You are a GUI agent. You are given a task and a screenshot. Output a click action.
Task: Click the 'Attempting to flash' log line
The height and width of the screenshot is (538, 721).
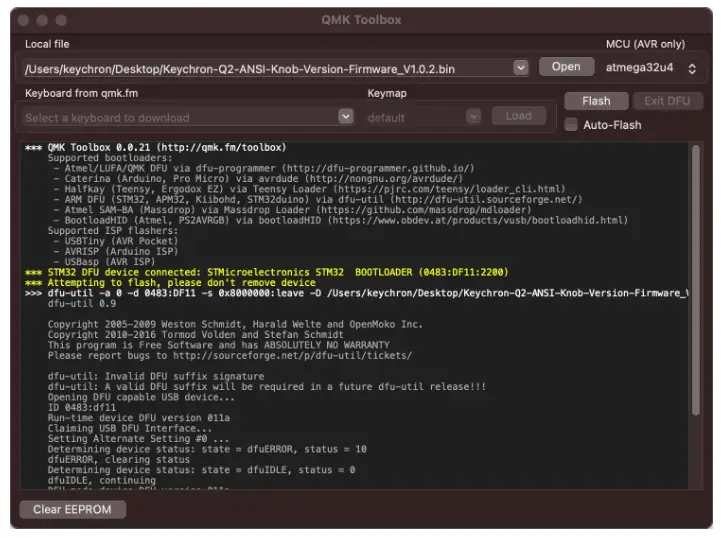point(171,283)
